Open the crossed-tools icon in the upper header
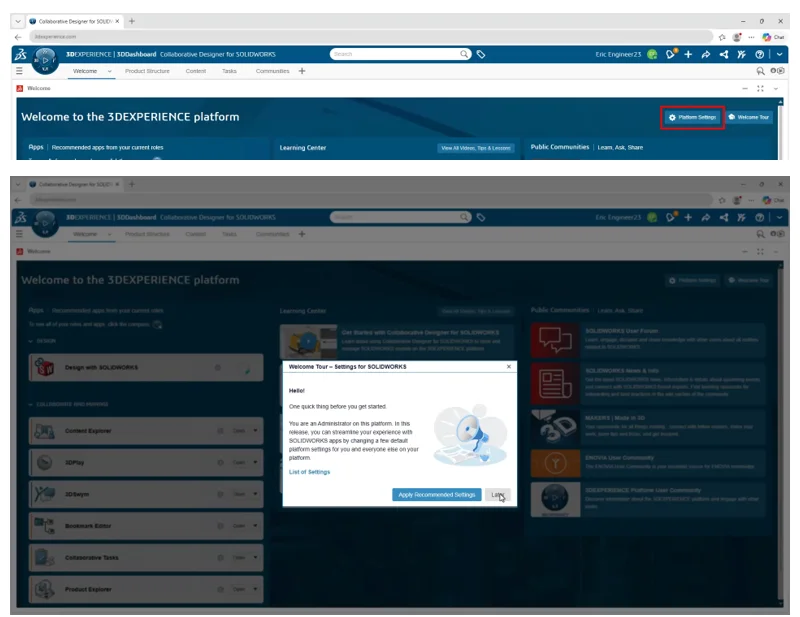800x617 pixels. pos(741,54)
